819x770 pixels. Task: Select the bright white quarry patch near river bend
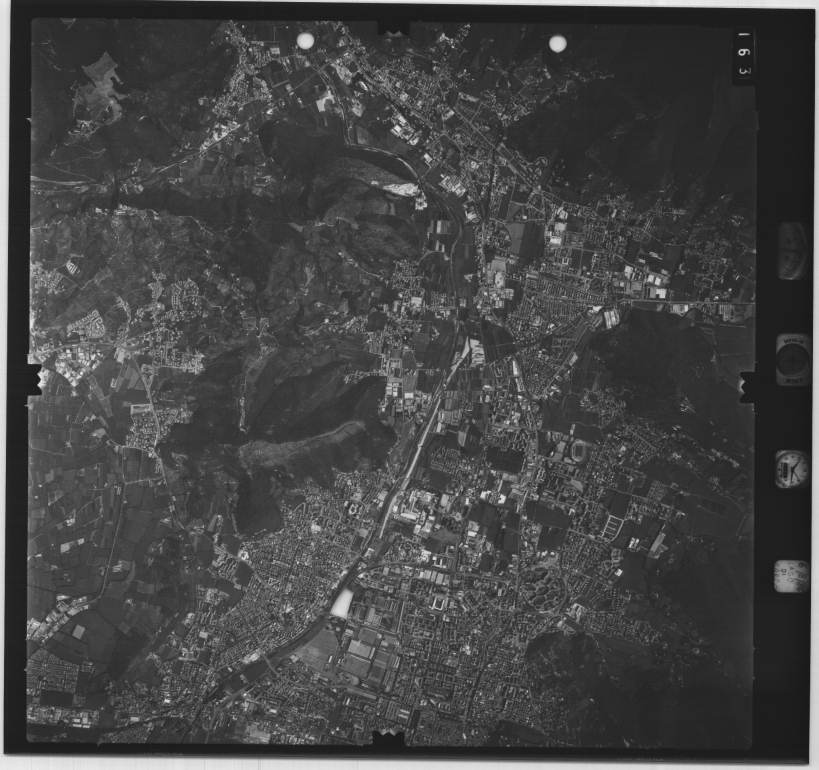coord(404,188)
